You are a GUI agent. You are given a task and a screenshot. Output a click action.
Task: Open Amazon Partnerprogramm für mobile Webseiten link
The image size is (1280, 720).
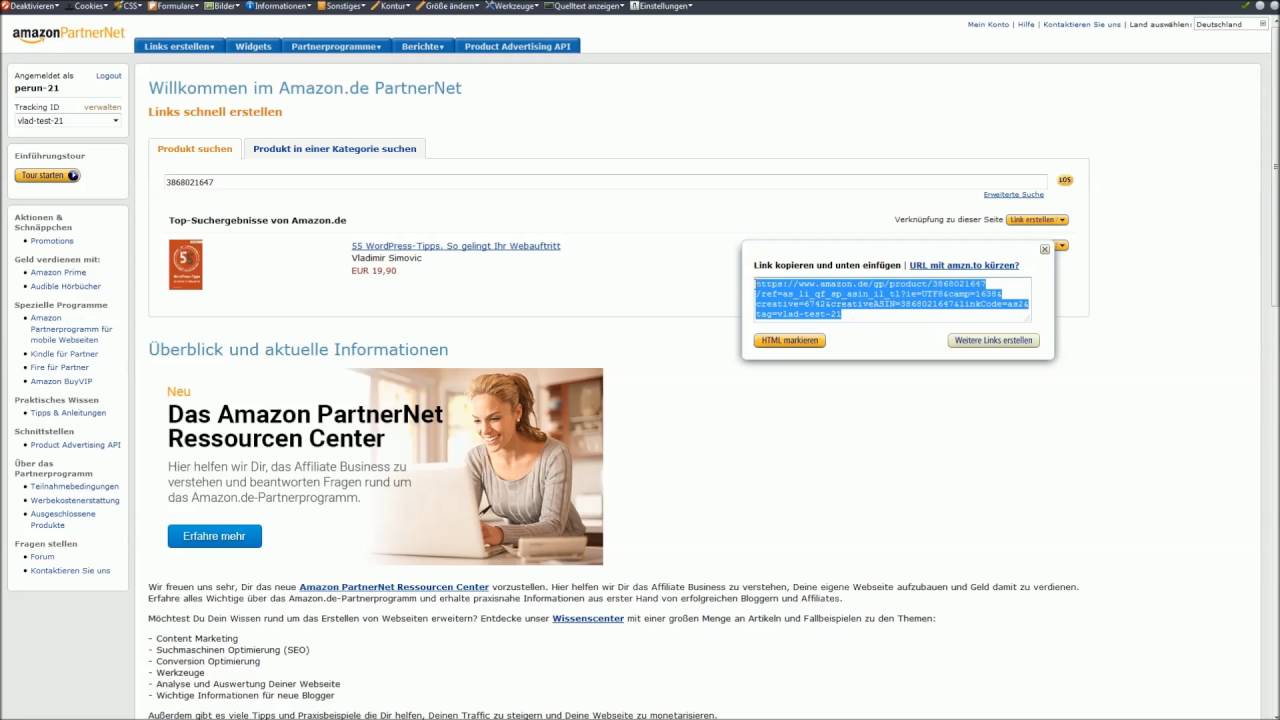(x=71, y=329)
